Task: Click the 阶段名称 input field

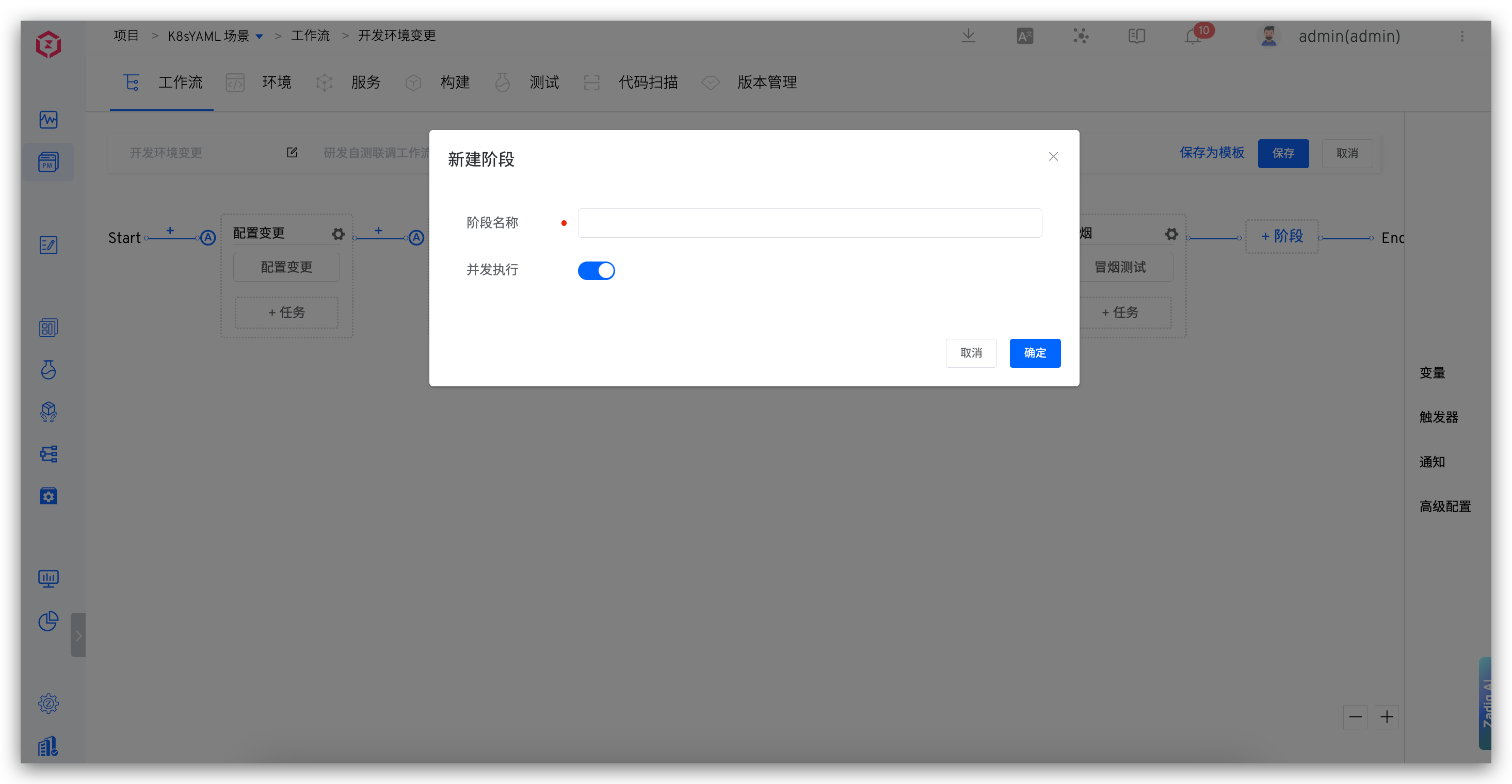Action: pyautogui.click(x=810, y=223)
